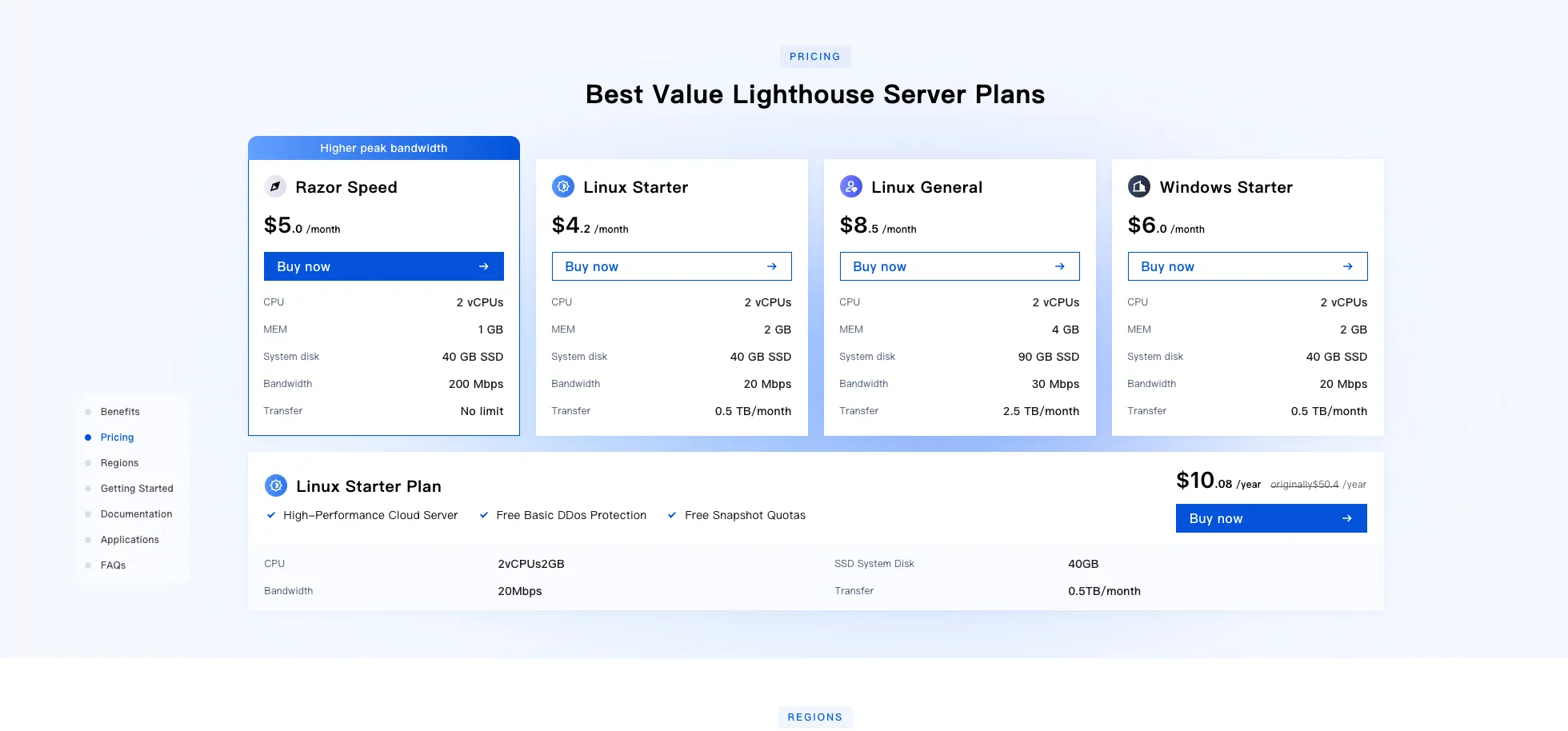Click High-Performance Cloud Server checkmark
Image resolution: width=1568 pixels, height=731 pixels.
tap(271, 515)
